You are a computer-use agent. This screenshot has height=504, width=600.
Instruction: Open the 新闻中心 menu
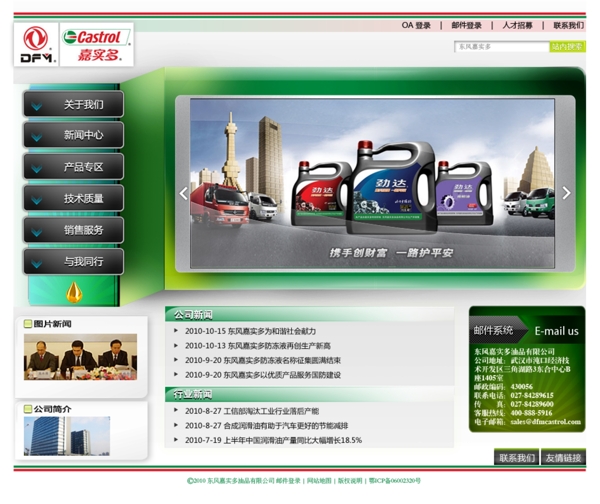(73, 135)
